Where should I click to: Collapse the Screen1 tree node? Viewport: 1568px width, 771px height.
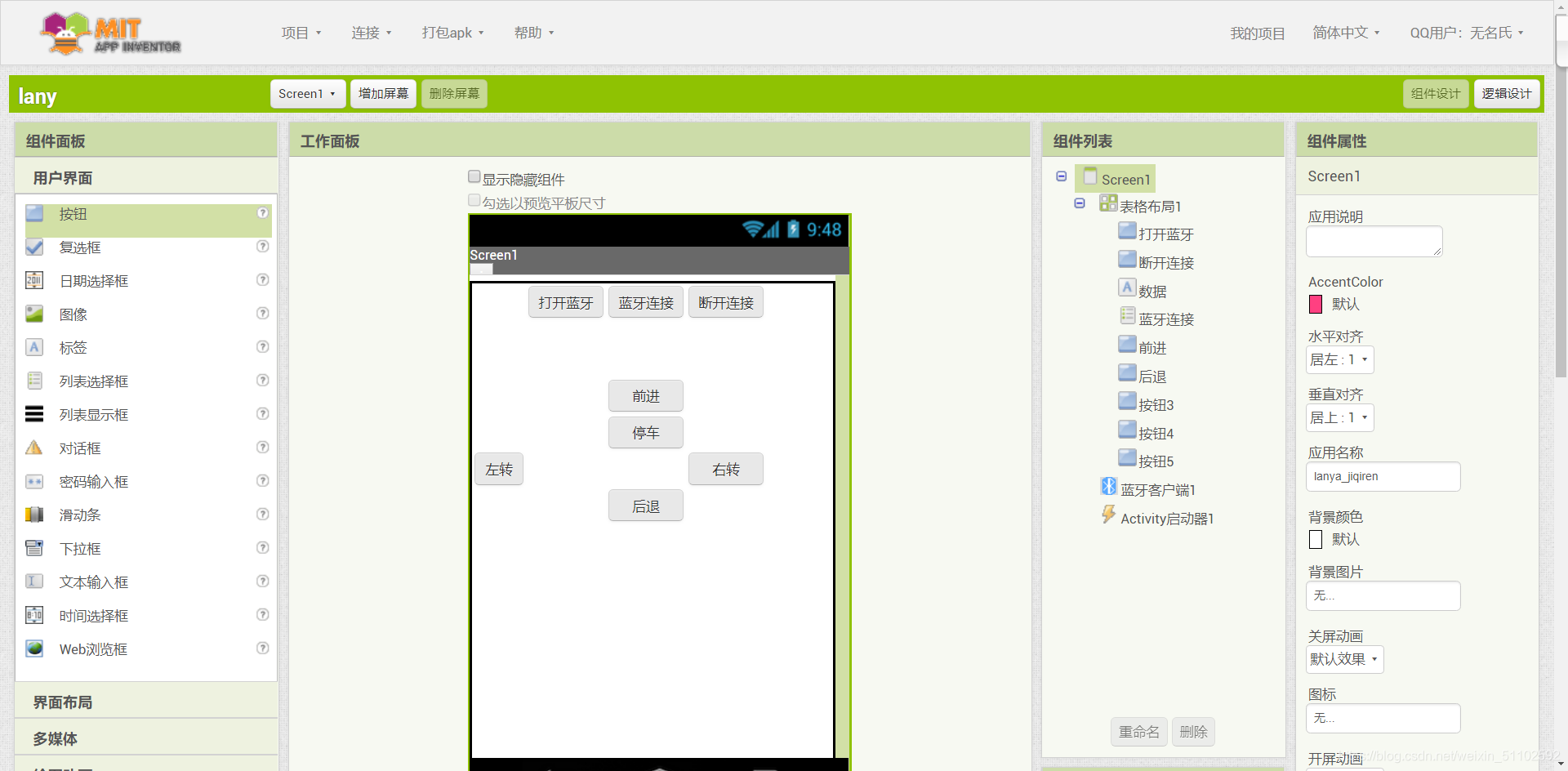click(1062, 176)
